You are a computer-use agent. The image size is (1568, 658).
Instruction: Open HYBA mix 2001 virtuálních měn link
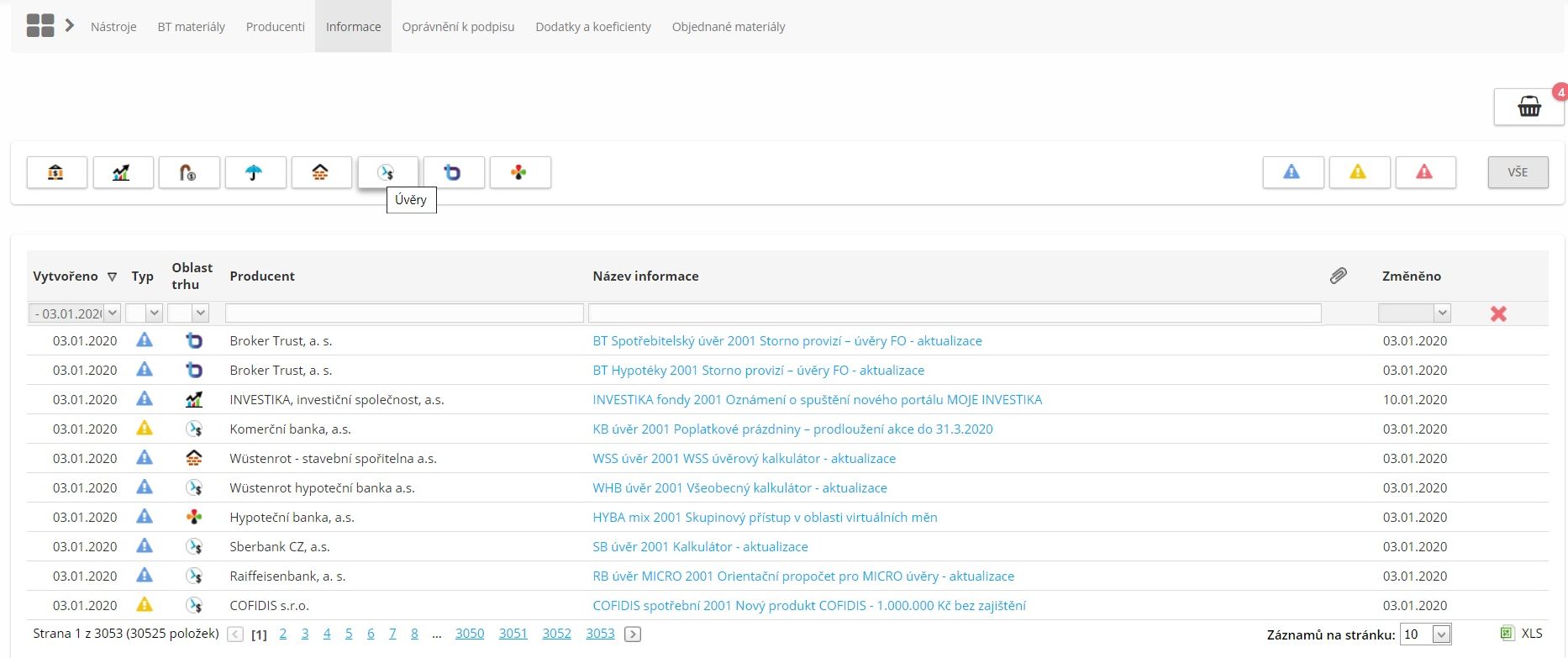tap(765, 517)
